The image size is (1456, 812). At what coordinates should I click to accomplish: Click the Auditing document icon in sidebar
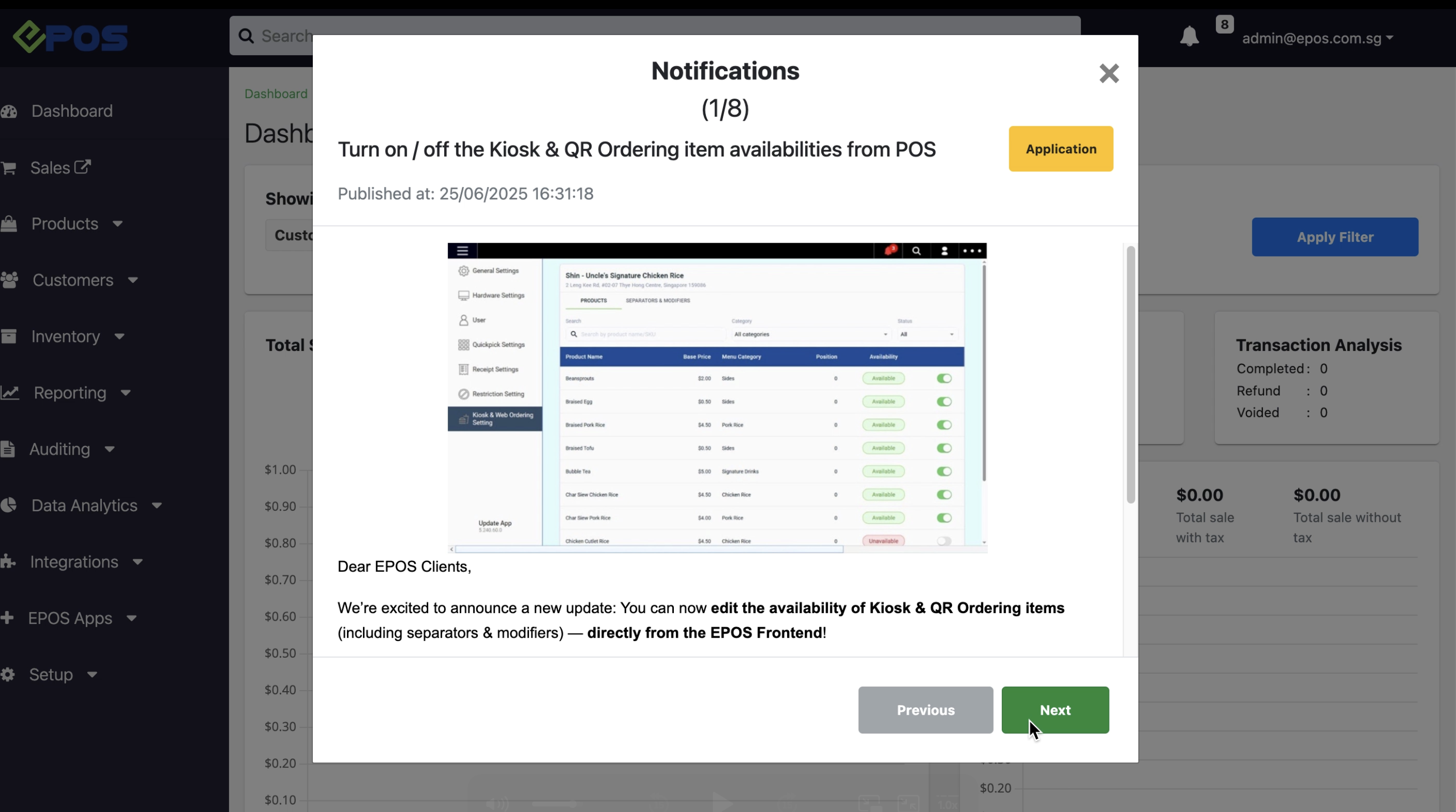point(8,449)
